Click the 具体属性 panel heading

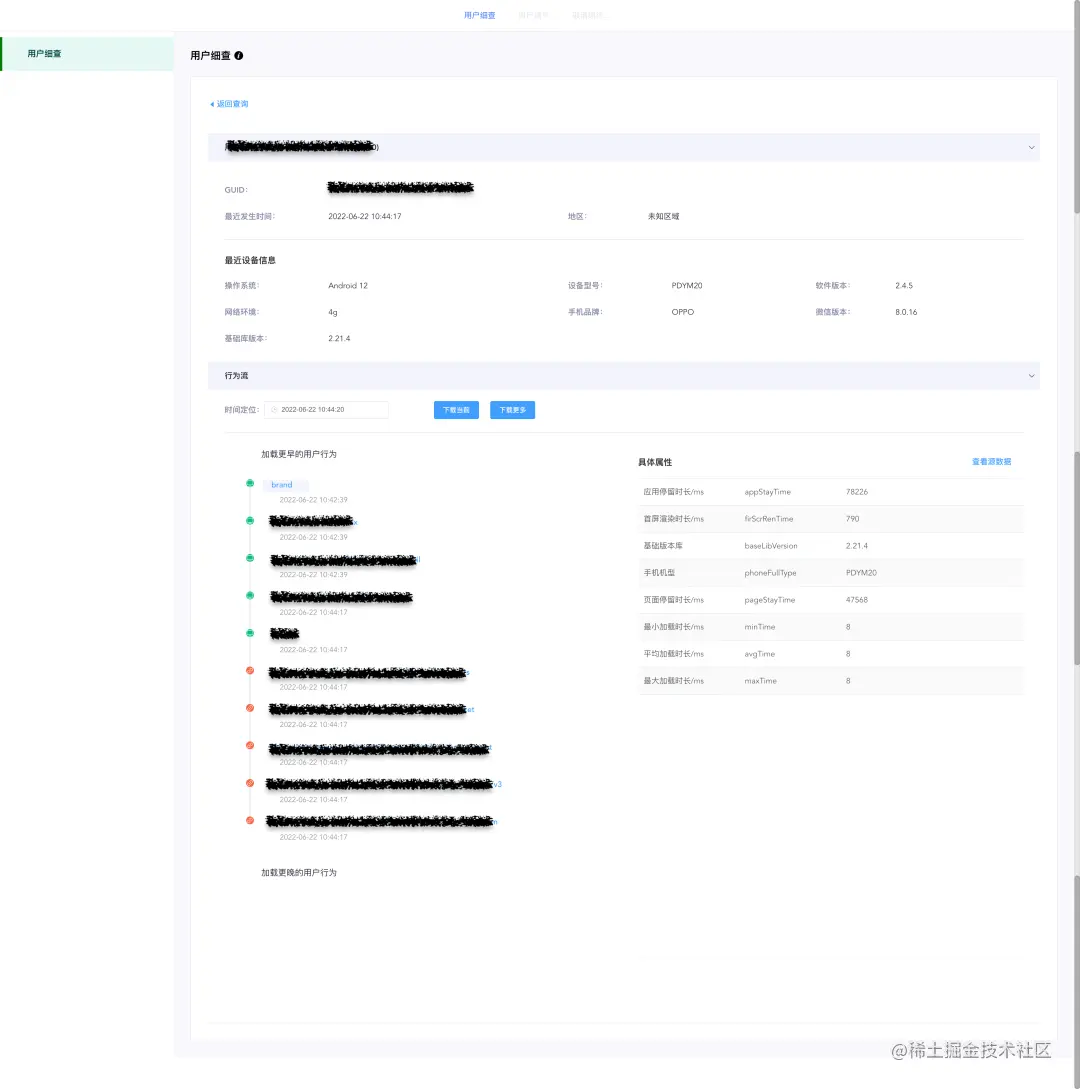[x=655, y=462]
